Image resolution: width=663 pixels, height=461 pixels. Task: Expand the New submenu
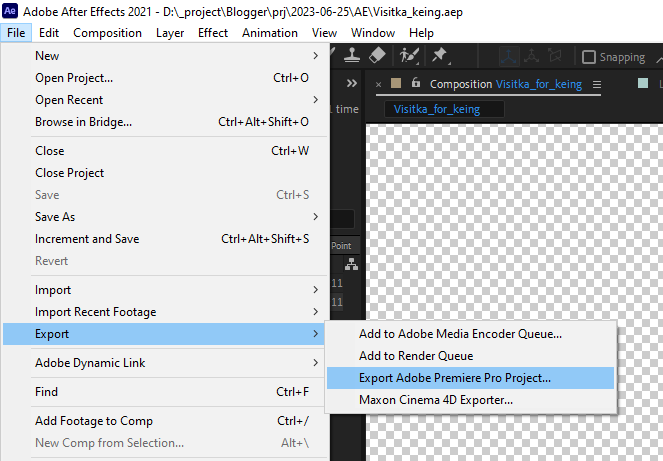[x=165, y=56]
